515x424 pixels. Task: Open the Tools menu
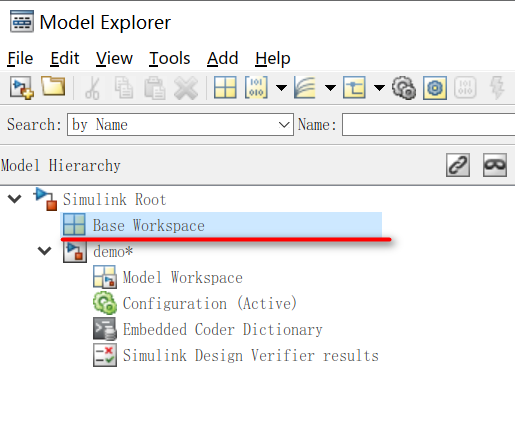click(169, 58)
